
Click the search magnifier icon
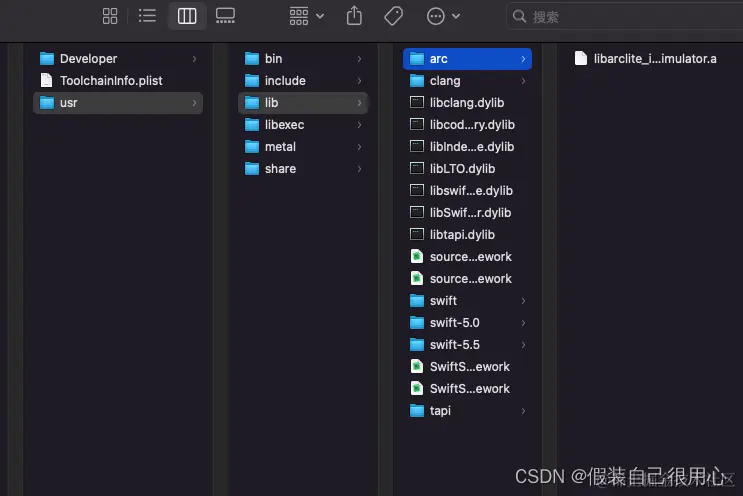click(x=519, y=17)
